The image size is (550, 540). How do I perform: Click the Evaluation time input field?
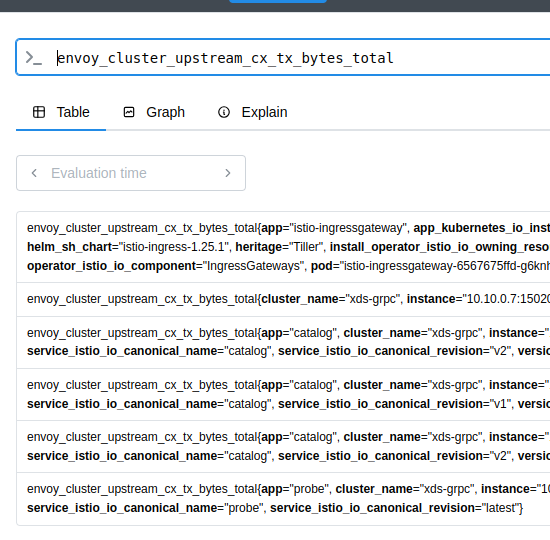(130, 173)
